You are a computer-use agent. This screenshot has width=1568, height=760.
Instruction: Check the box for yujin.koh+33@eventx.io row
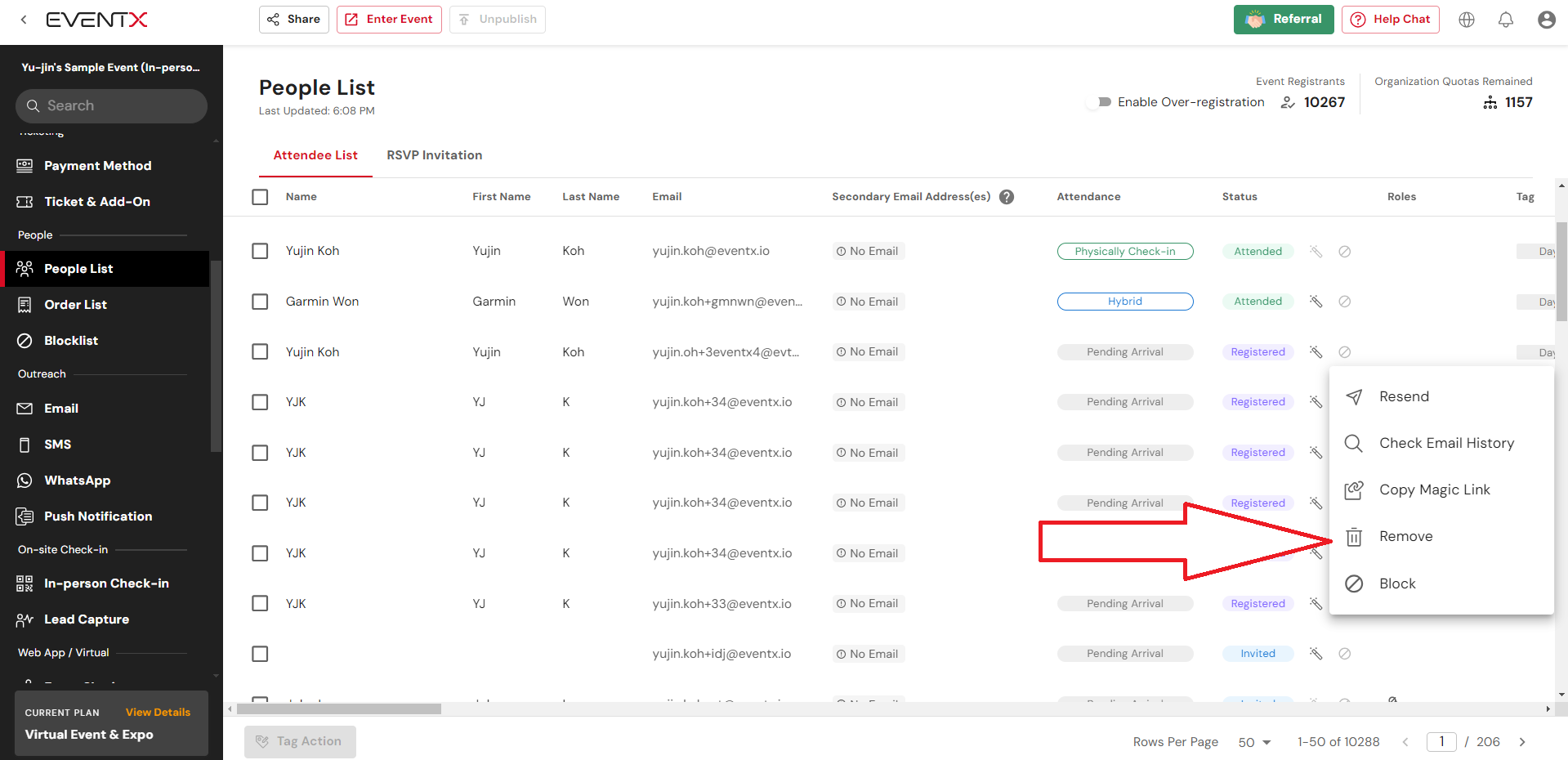tap(260, 604)
